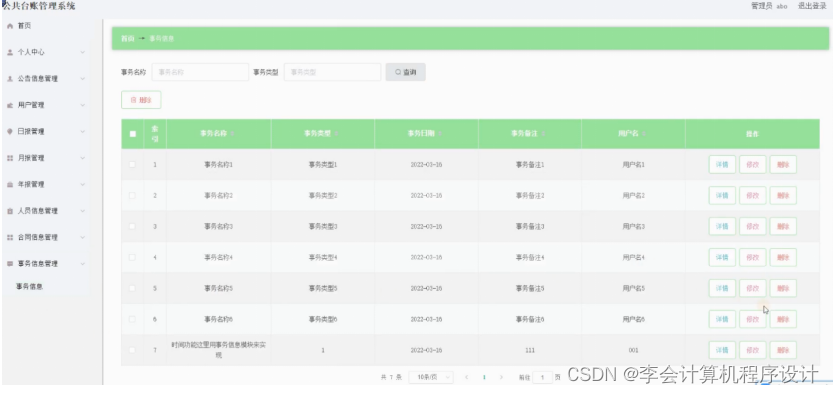Click the 删除 batch delete button
This screenshot has width=834, height=393.
coord(141,100)
